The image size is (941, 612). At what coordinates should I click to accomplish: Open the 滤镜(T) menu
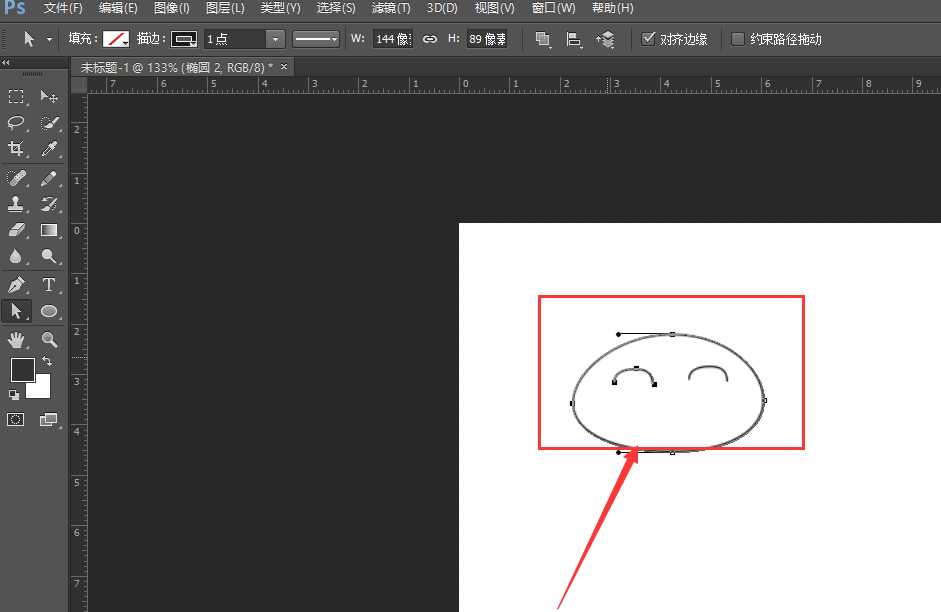click(391, 8)
